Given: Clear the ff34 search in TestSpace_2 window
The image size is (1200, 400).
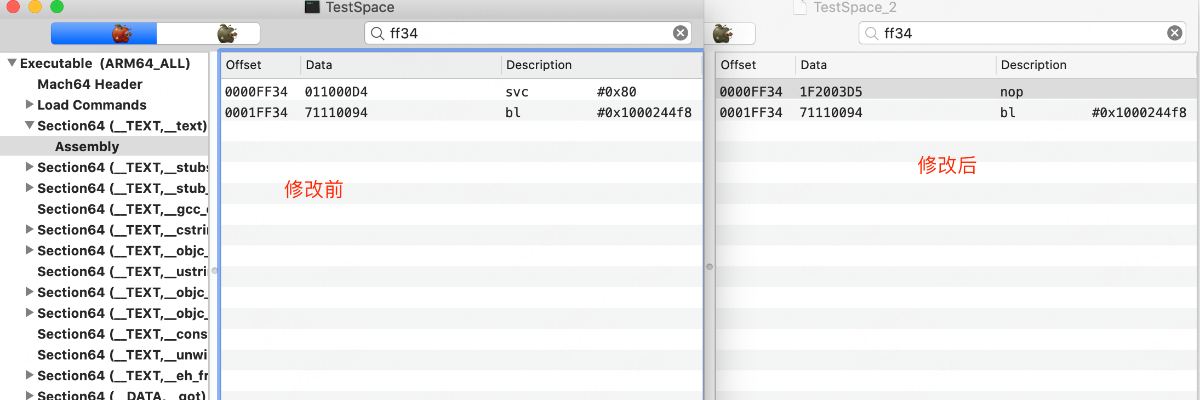Looking at the screenshot, I should click(x=1175, y=33).
